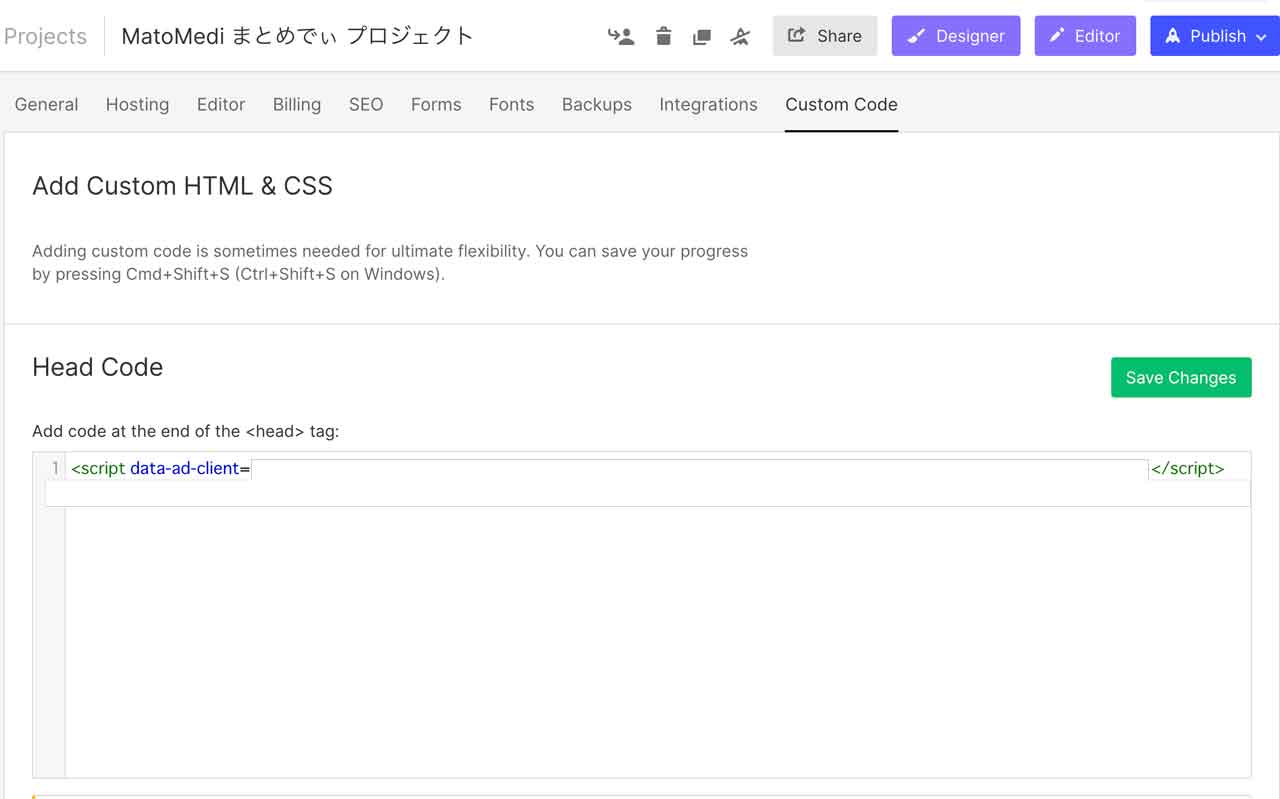Go to the Fonts tab

pos(511,104)
